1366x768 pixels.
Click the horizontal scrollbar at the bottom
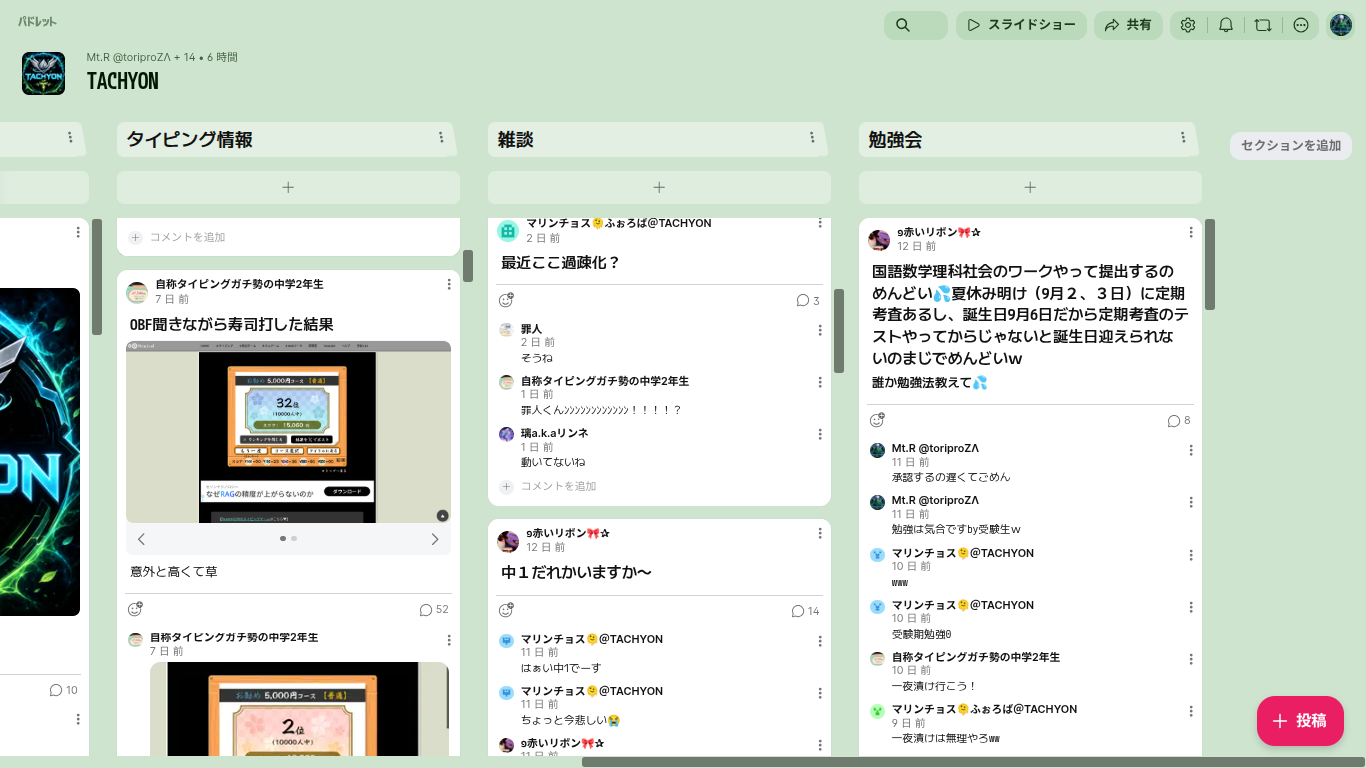point(974,762)
